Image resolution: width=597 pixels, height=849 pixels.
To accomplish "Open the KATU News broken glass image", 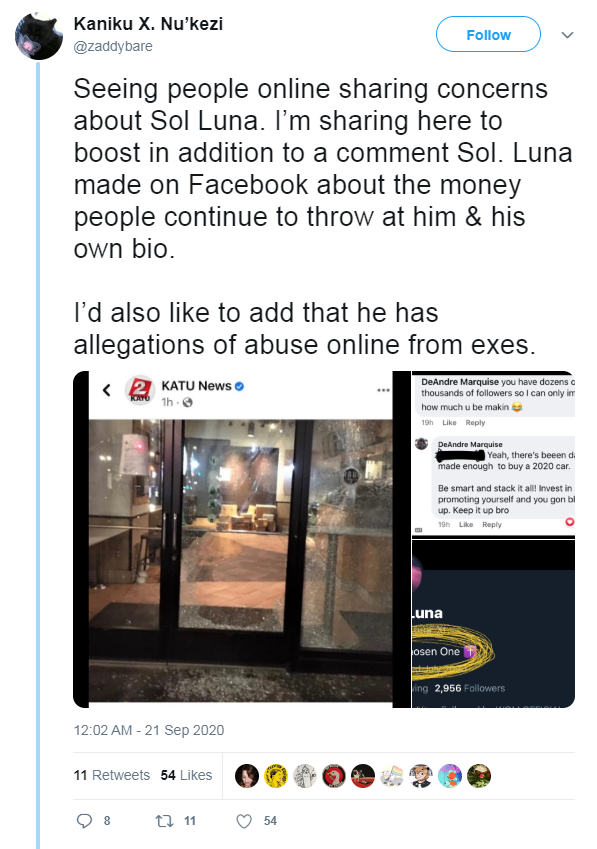I will (x=242, y=539).
